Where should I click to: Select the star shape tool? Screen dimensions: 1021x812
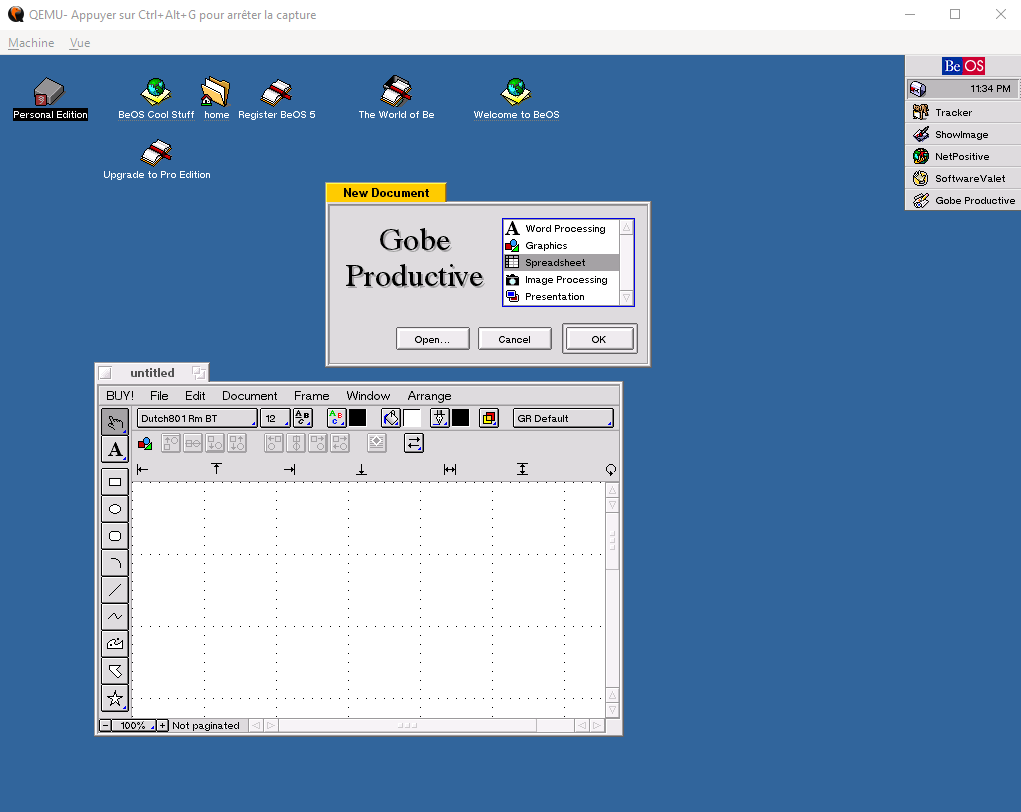tap(115, 698)
